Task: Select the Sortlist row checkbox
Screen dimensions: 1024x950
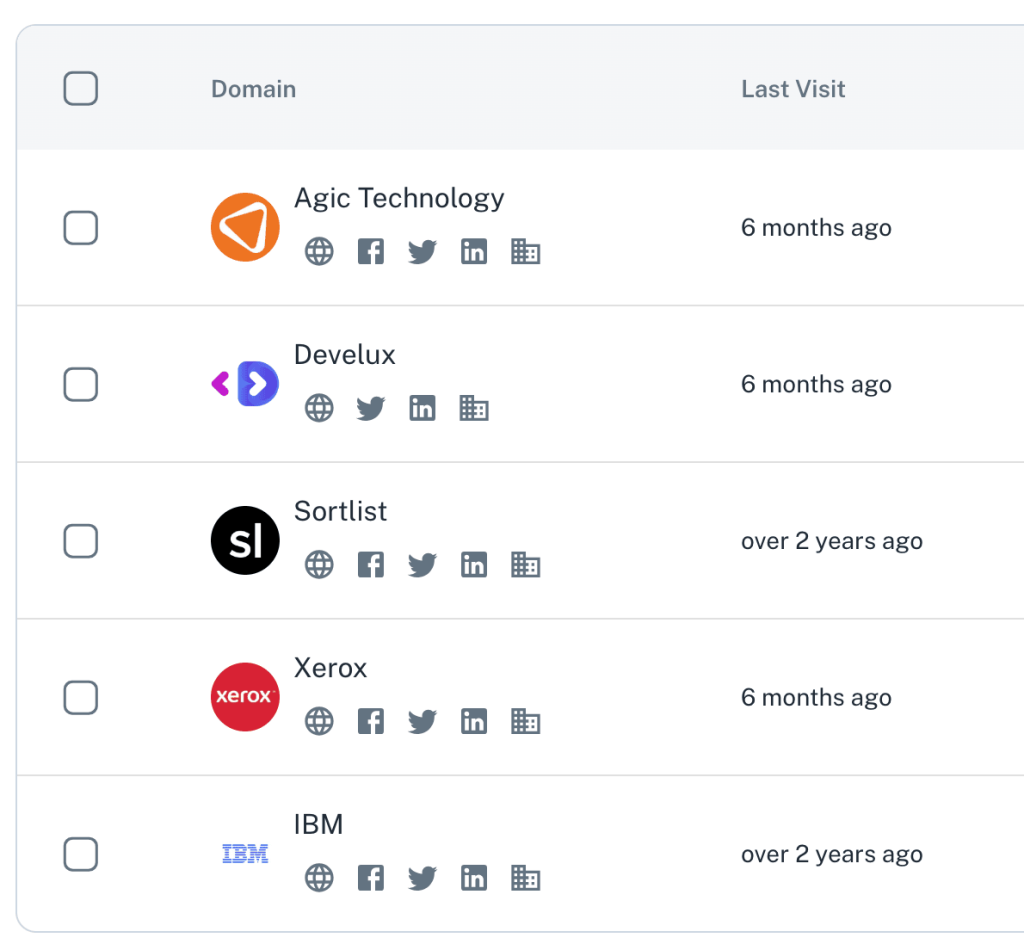Action: [x=81, y=541]
